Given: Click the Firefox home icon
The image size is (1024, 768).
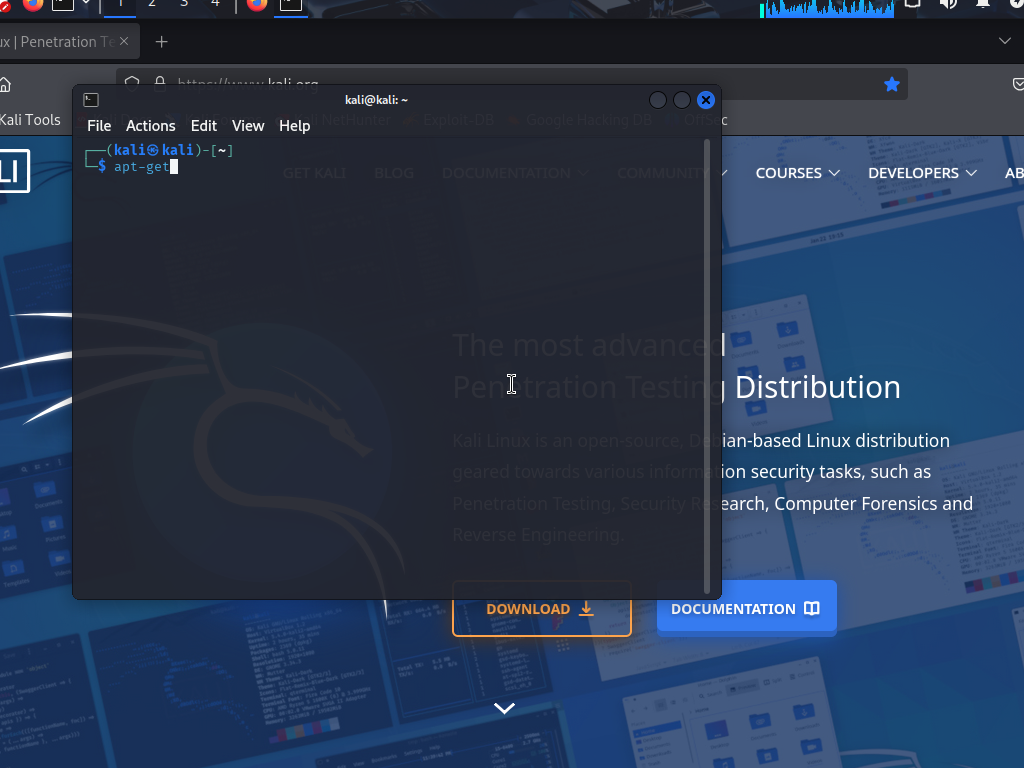Looking at the screenshot, I should point(5,85).
